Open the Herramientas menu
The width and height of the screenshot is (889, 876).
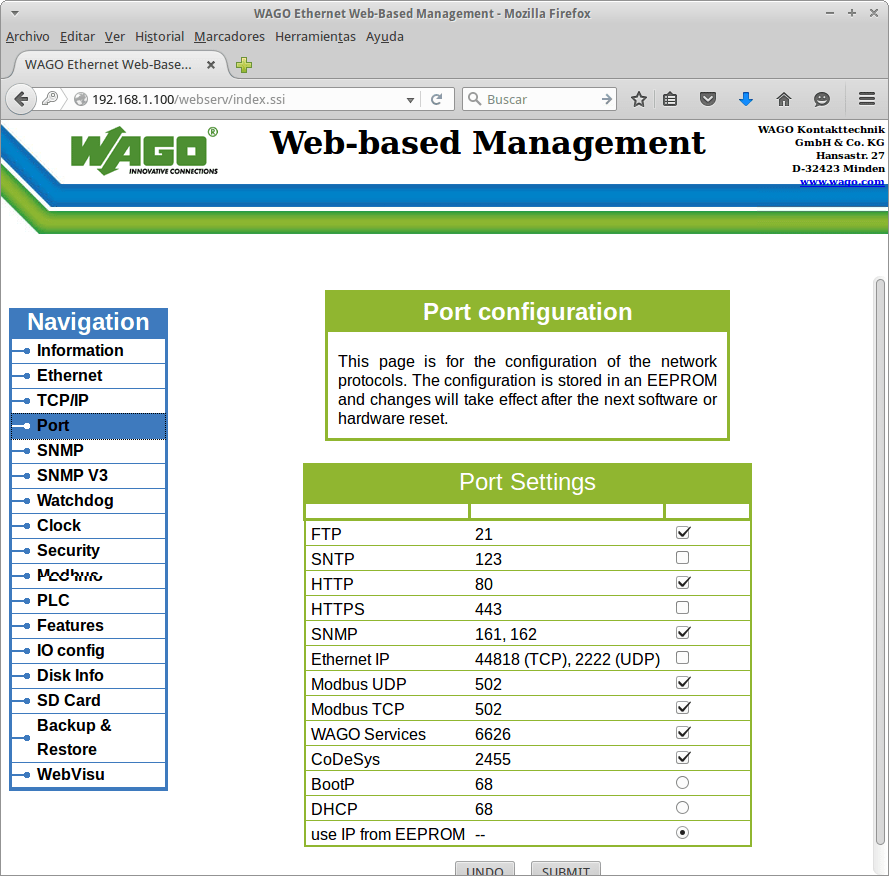314,36
